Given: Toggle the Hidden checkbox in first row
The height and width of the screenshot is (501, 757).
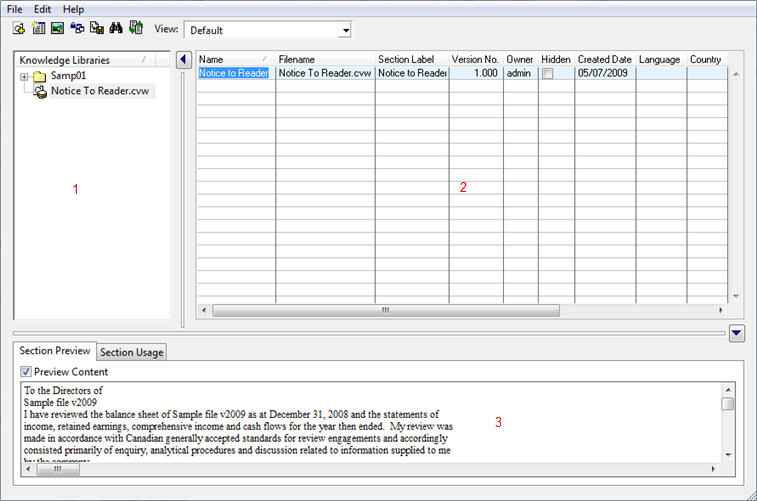Looking at the screenshot, I should 548,73.
